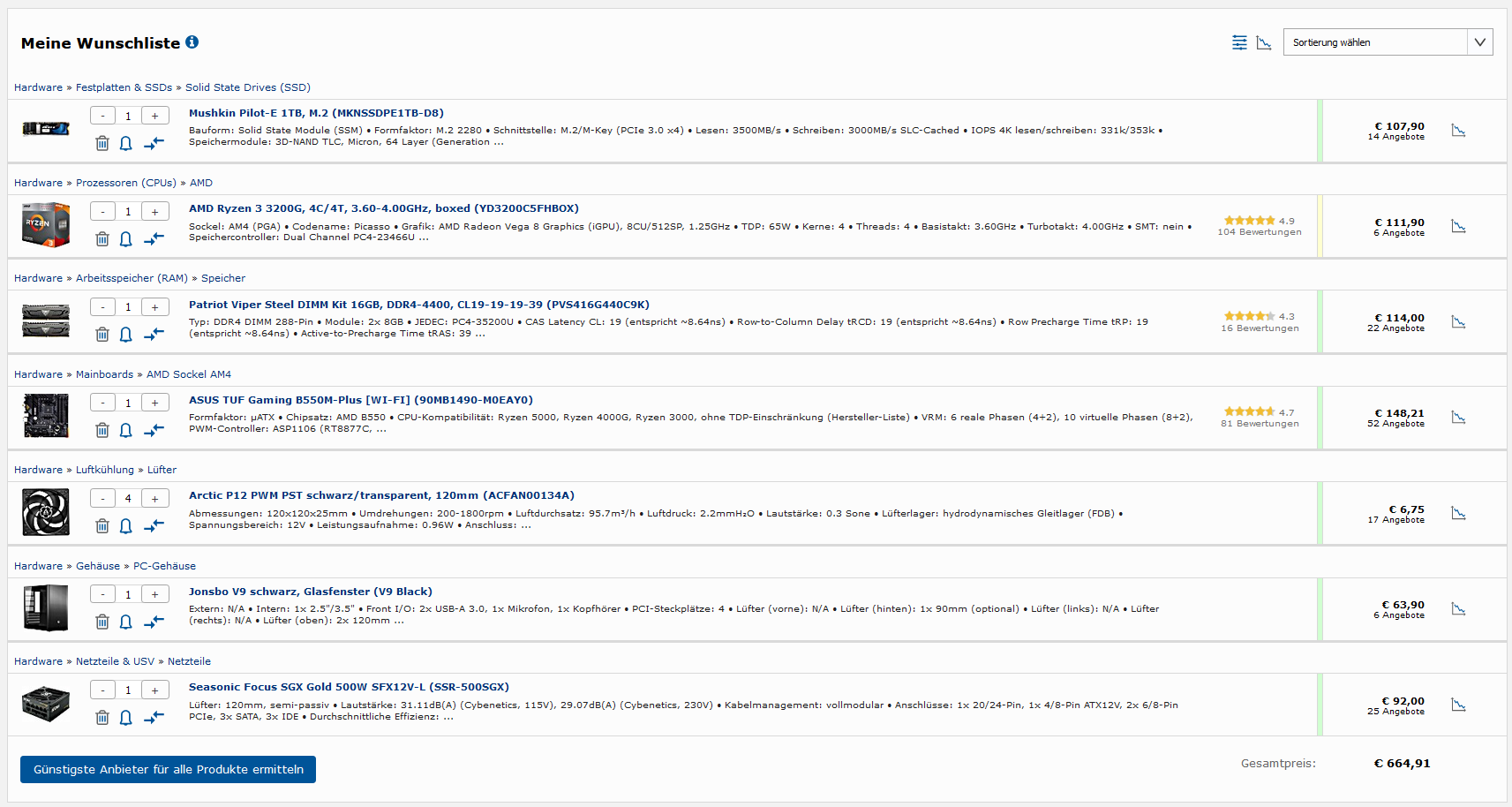
Task: Decrease quantity of Mushkin Pilot-E with minus
Action: click(102, 116)
